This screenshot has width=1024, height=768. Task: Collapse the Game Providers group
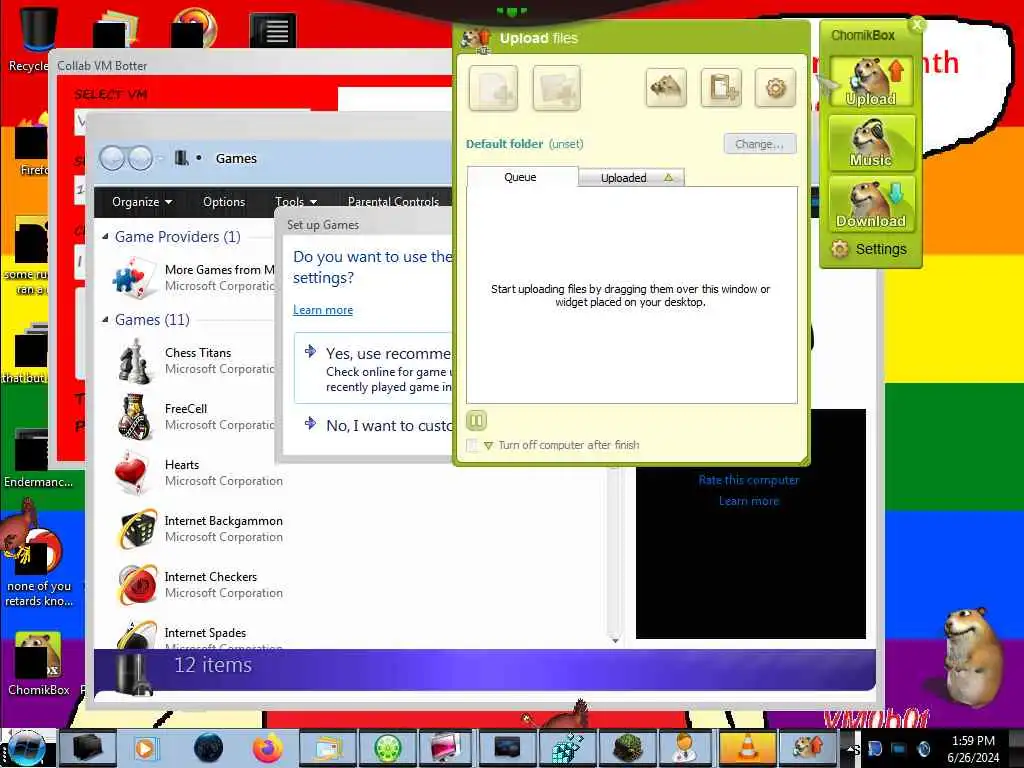[x=105, y=237]
